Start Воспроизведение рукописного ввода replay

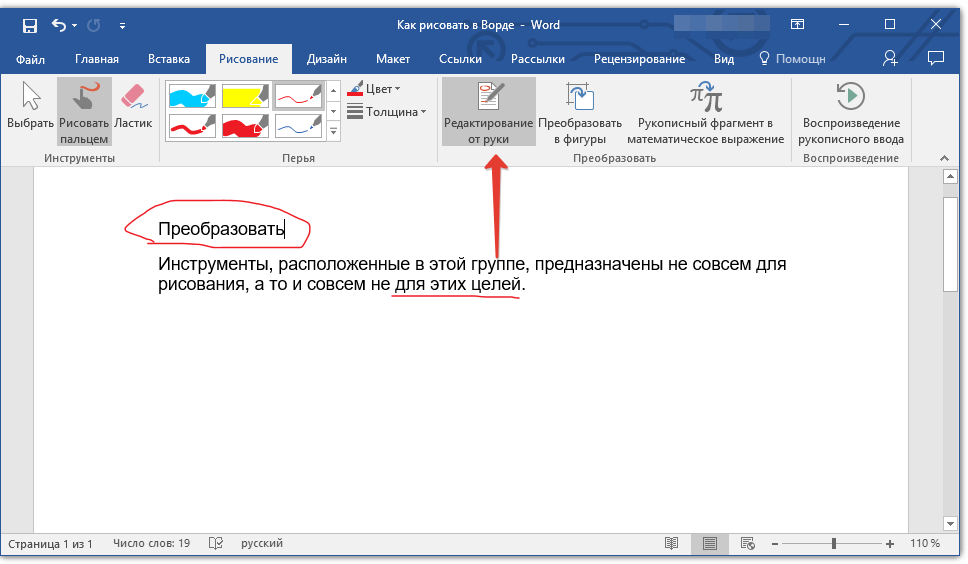[x=852, y=113]
